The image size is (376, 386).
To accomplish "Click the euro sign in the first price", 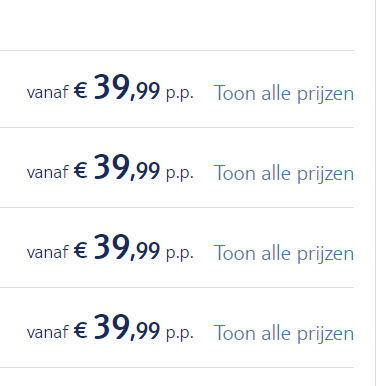I will coord(80,90).
